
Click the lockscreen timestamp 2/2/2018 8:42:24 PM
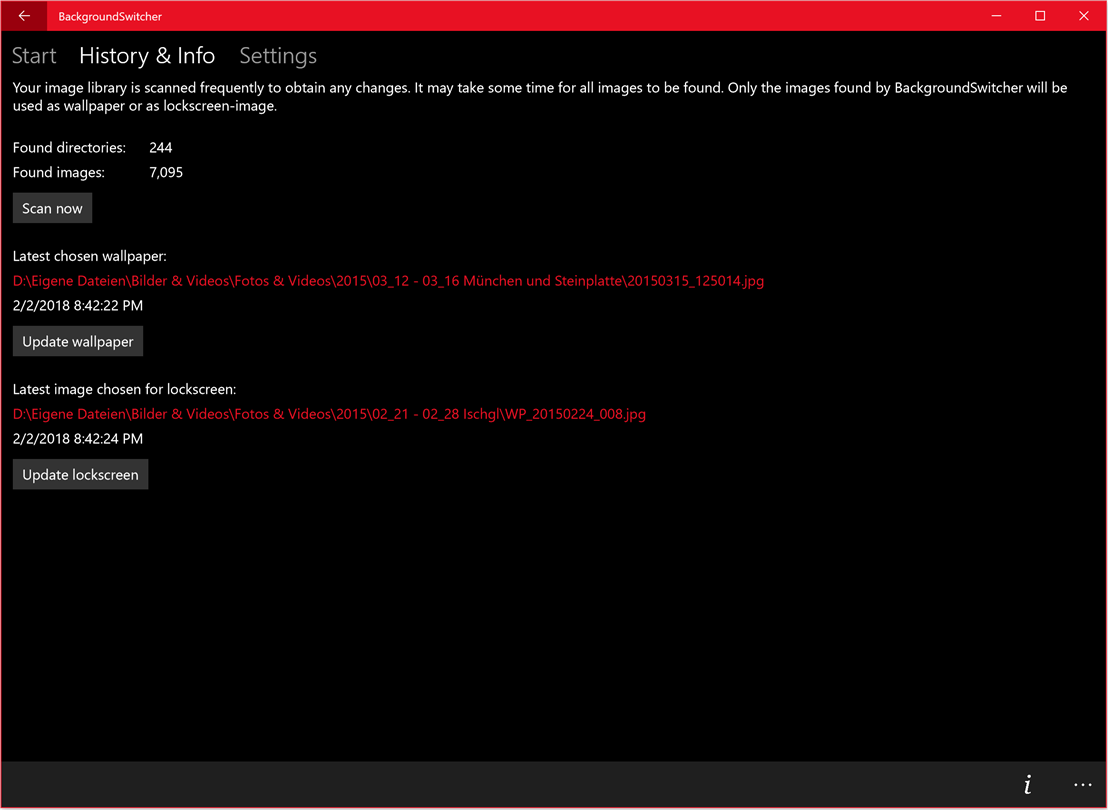78,439
